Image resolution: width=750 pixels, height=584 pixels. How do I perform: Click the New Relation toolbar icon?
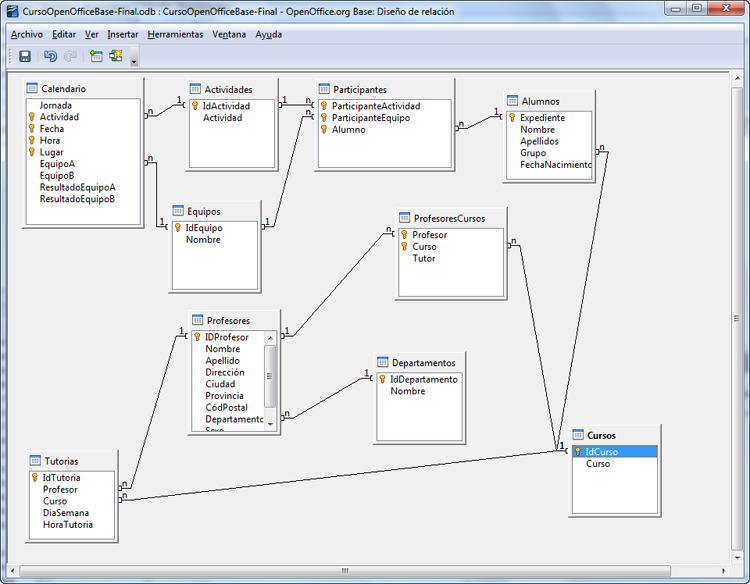[x=116, y=57]
